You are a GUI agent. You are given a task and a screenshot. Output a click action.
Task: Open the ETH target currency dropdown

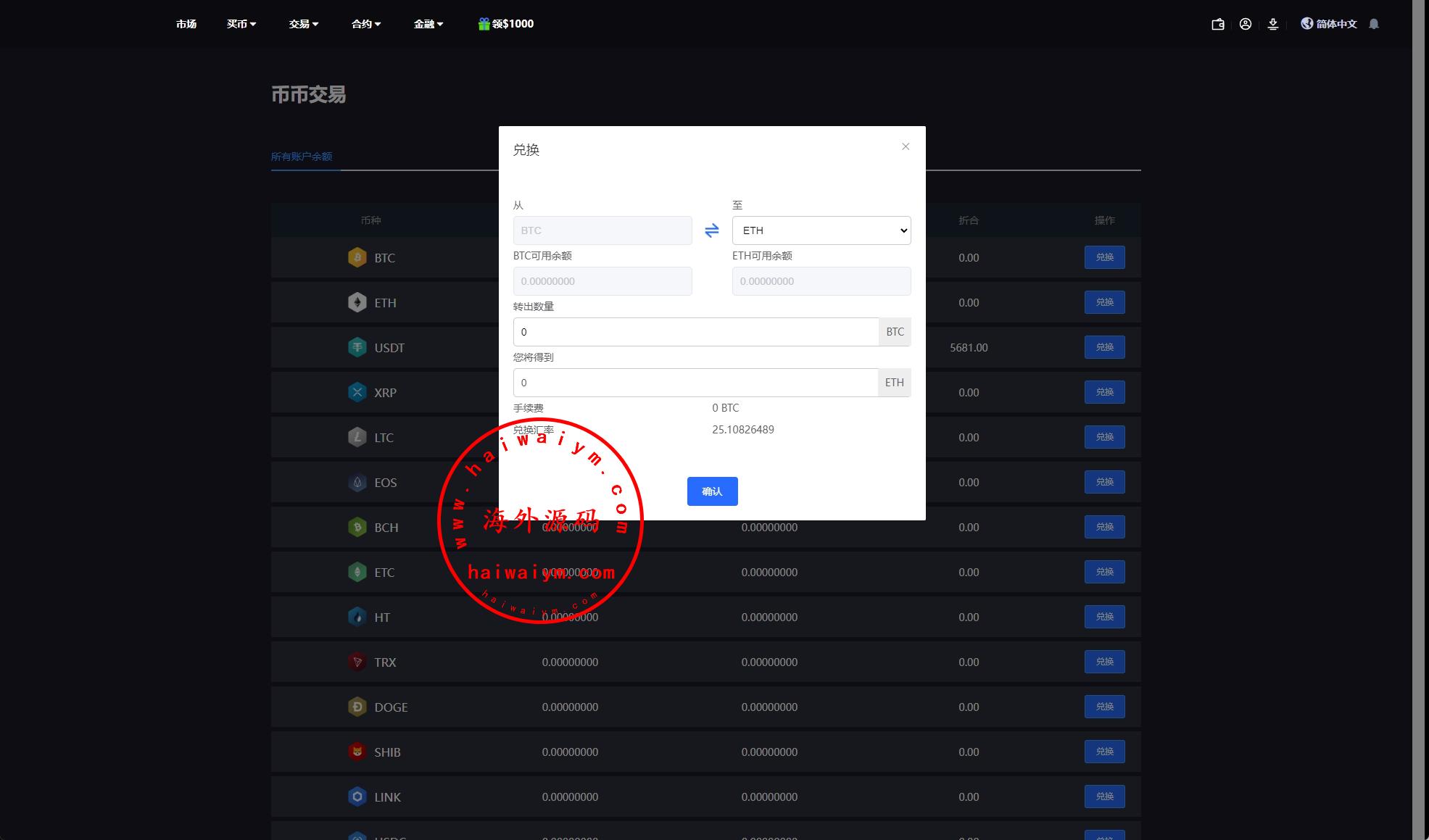821,230
